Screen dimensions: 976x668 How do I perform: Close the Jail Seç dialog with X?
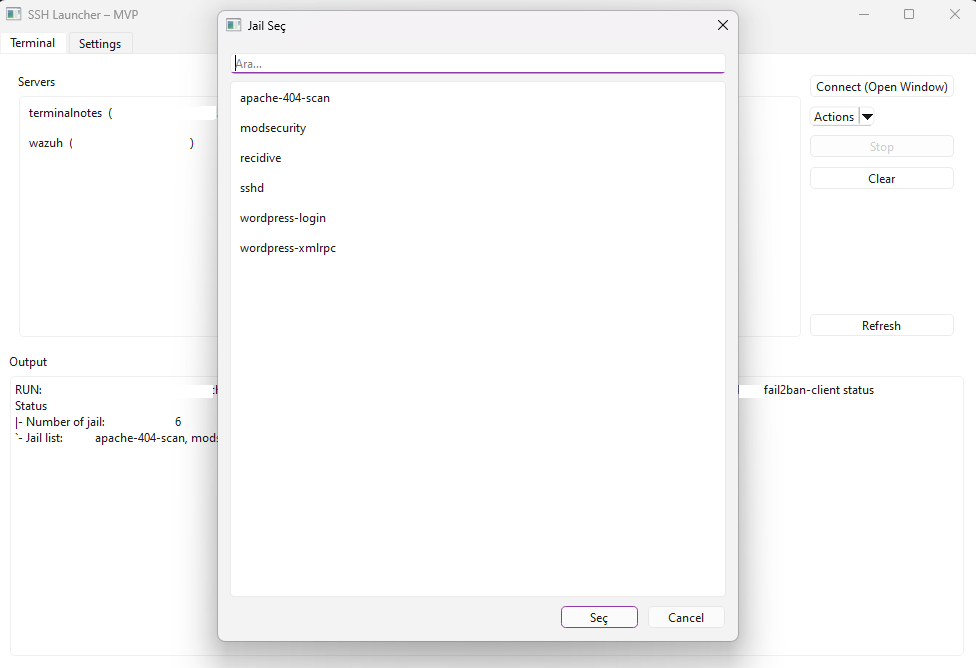[723, 25]
